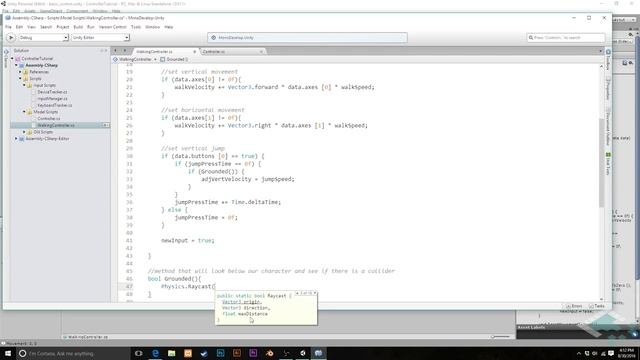Open WalkingController class breadcrumb dropdown
640x360 pixels.
pyautogui.click(x=135, y=60)
